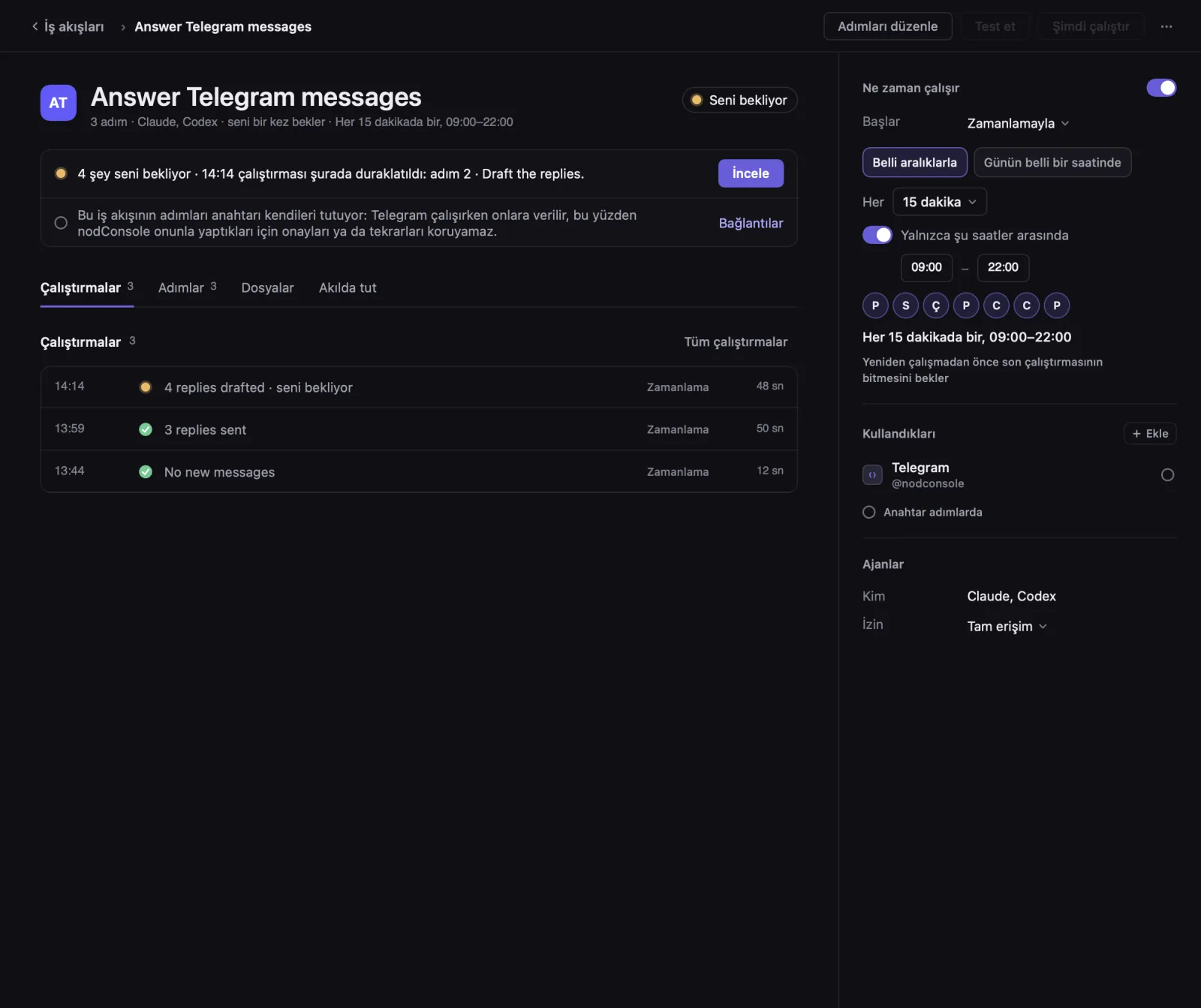Select Günün belli bir saatinde mode
This screenshot has width=1201, height=1008.
(x=1052, y=162)
